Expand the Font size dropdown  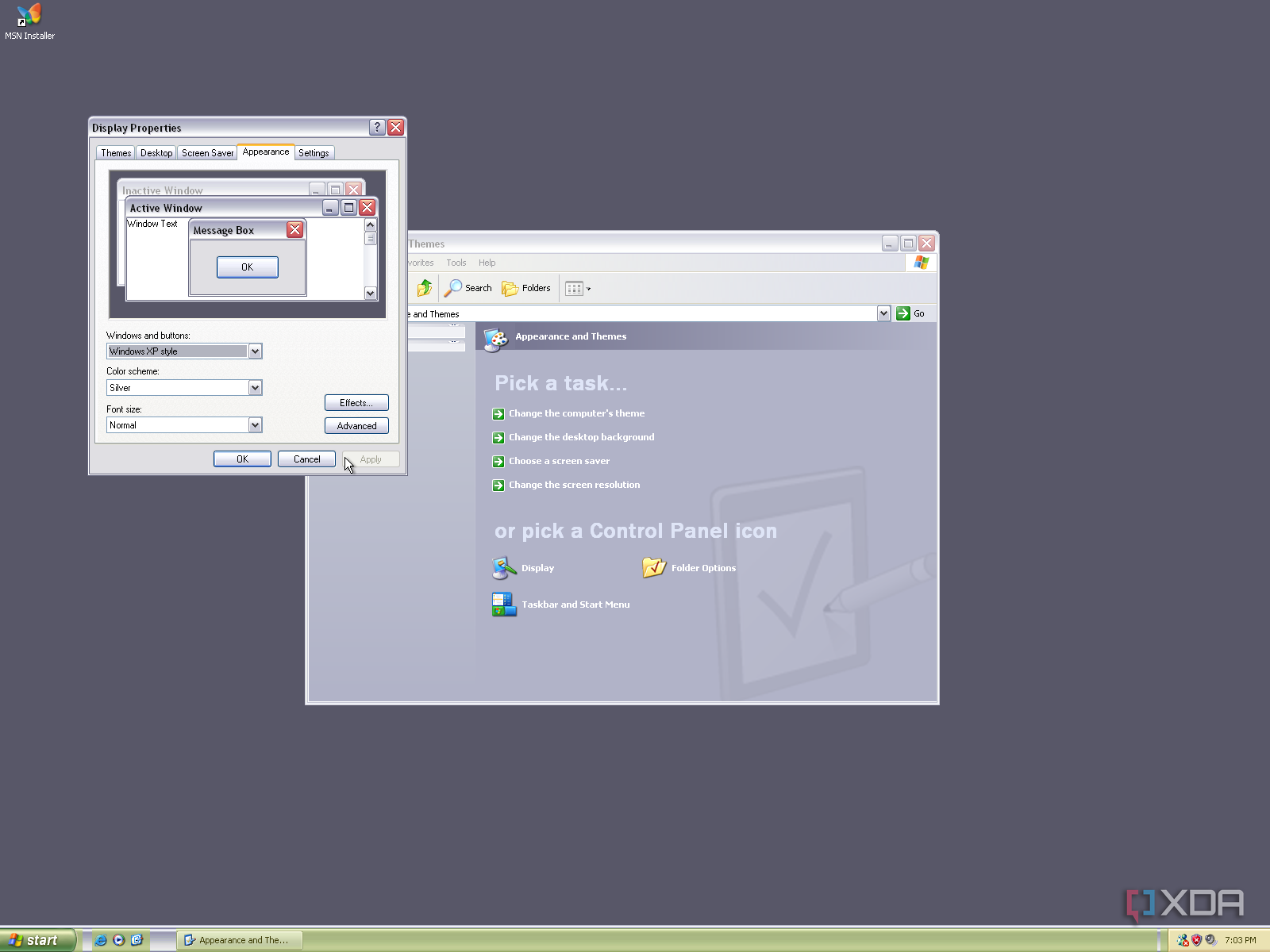click(255, 425)
